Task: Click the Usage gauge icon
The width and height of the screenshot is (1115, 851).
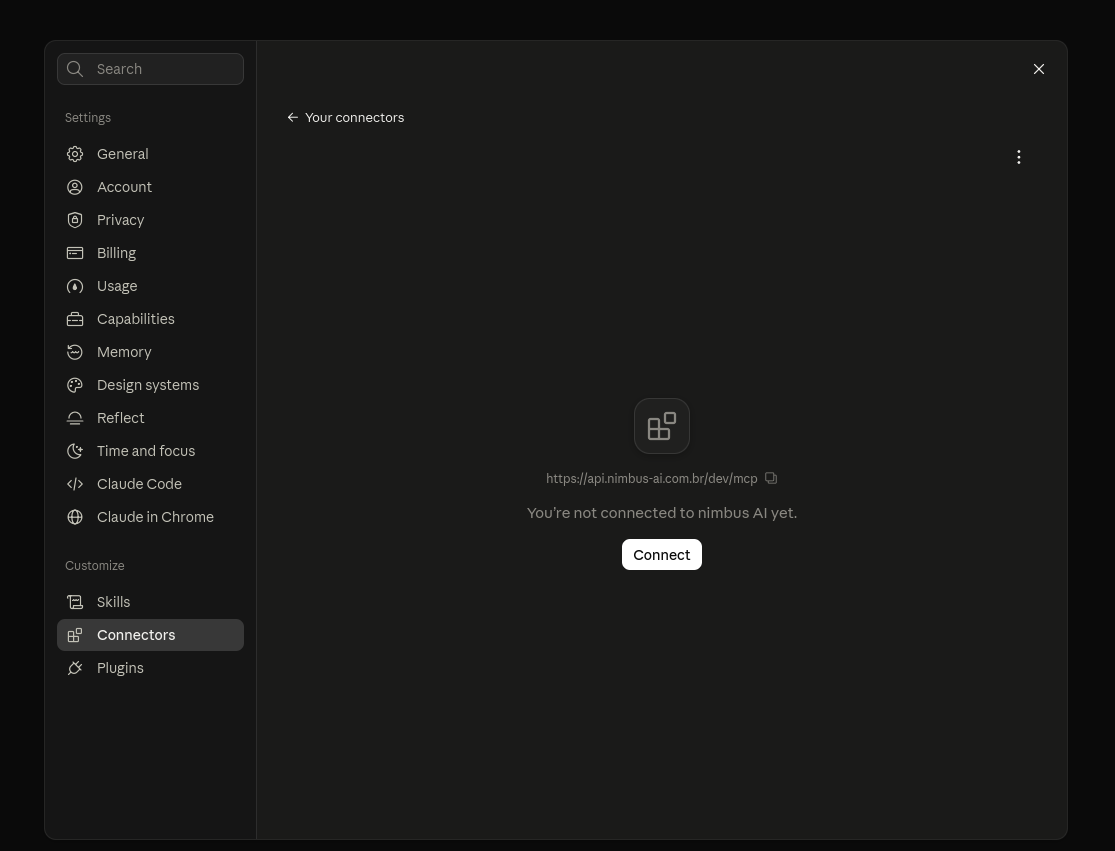Action: 75,287
